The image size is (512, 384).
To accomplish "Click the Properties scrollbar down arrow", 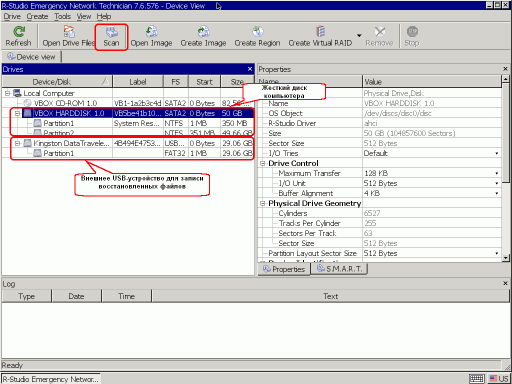I will [505, 258].
